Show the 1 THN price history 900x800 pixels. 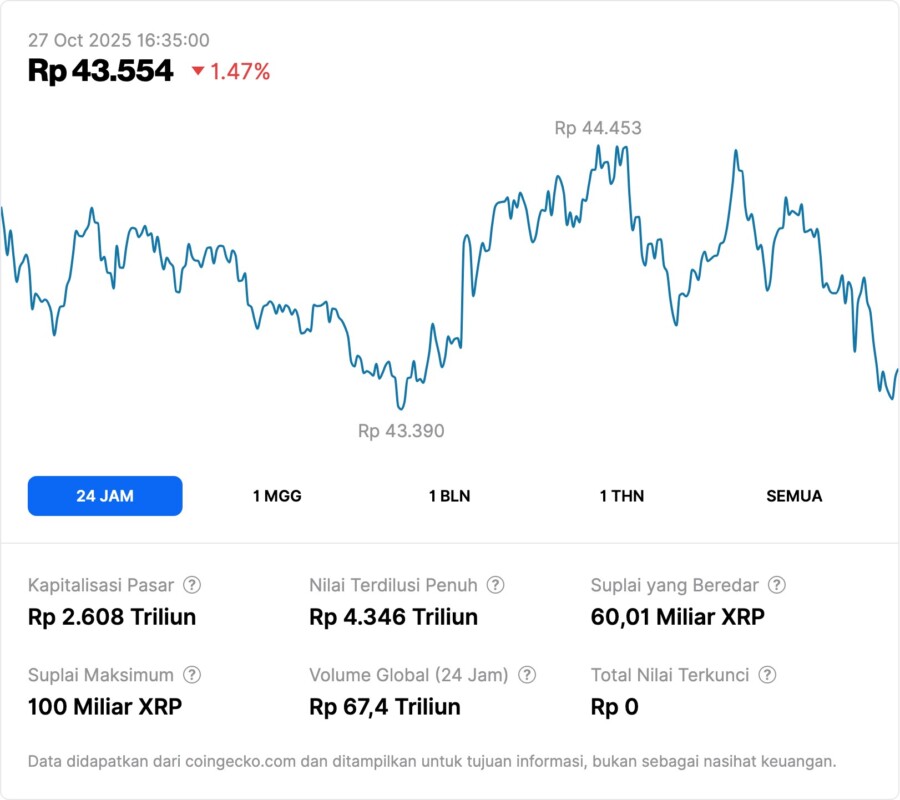click(622, 496)
